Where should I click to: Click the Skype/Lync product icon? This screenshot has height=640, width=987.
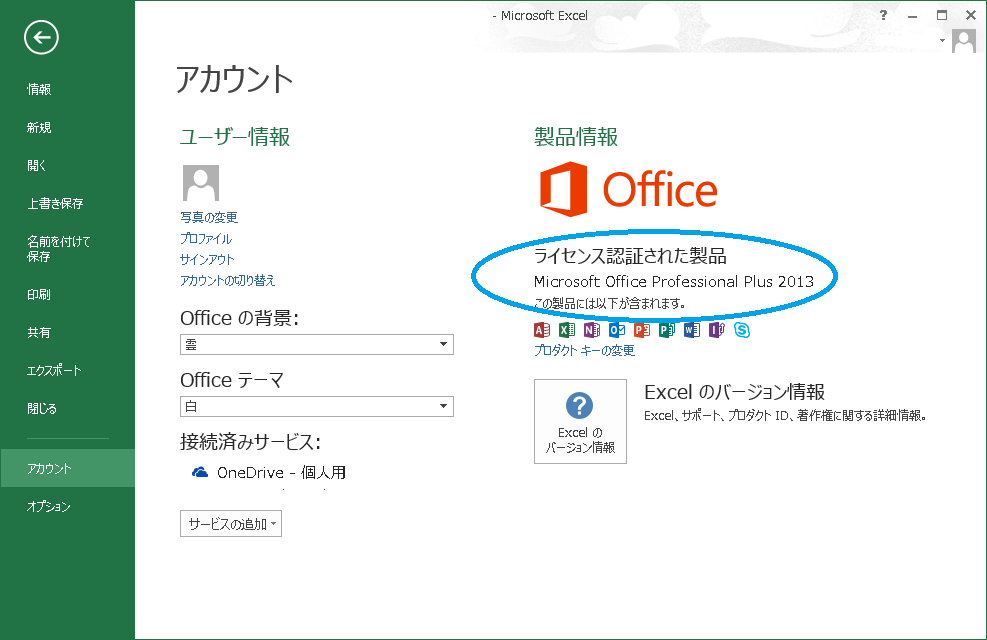pyautogui.click(x=742, y=330)
